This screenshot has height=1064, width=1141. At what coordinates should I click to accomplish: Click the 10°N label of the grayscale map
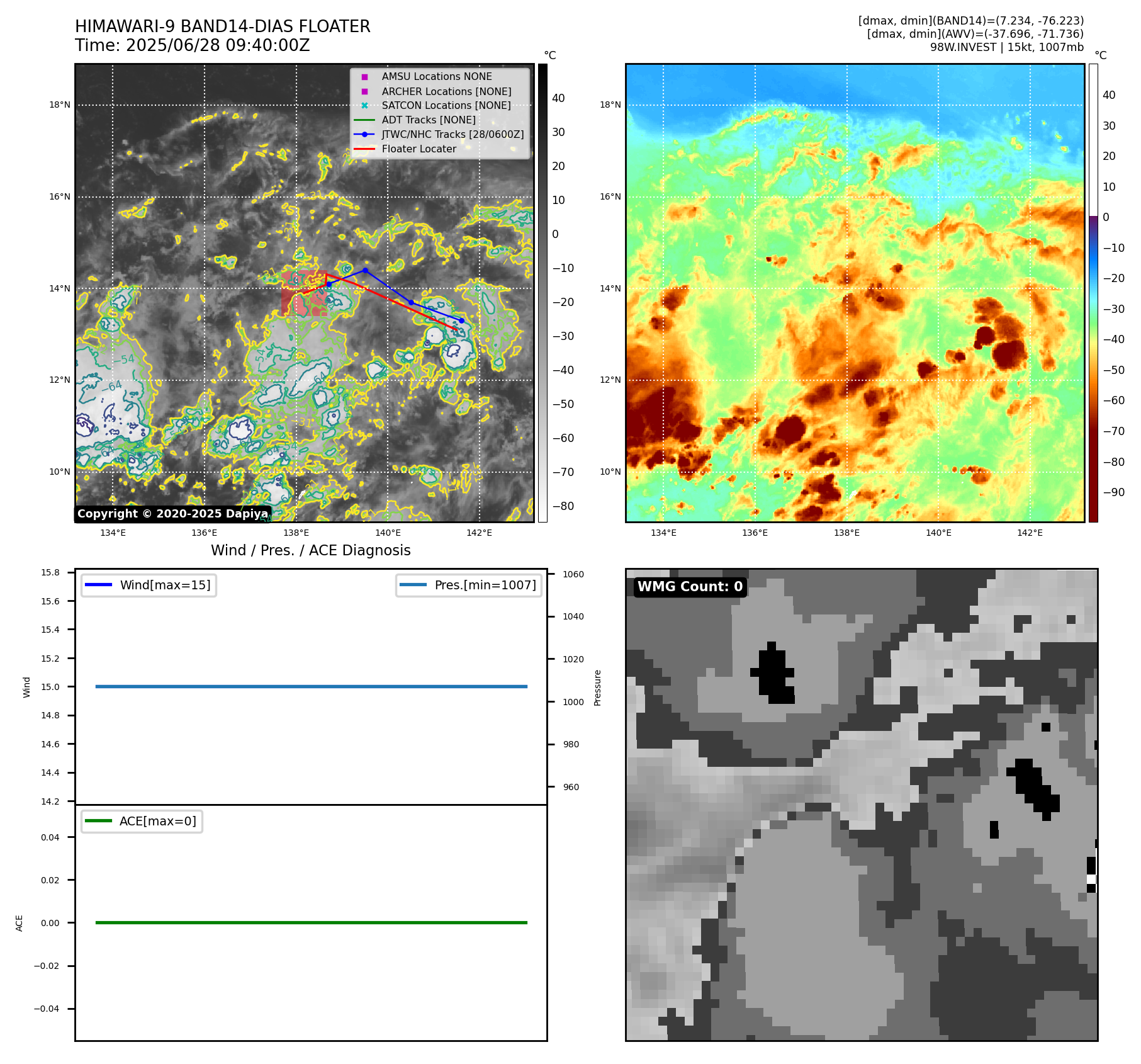(x=60, y=472)
